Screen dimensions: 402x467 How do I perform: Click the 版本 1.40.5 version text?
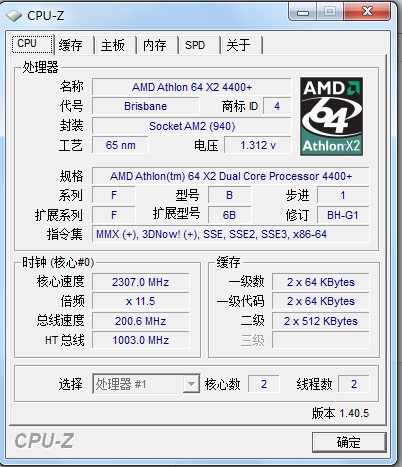(340, 413)
